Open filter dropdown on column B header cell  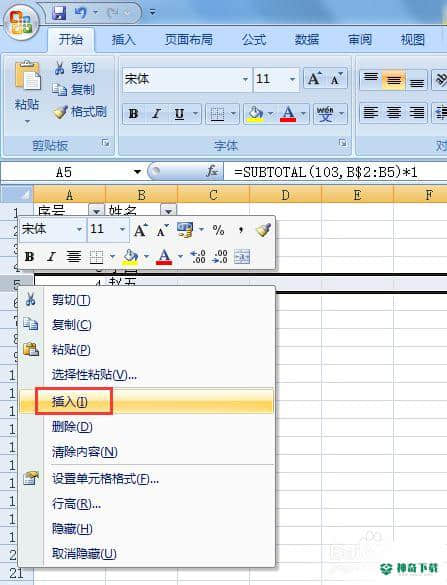[x=169, y=211]
